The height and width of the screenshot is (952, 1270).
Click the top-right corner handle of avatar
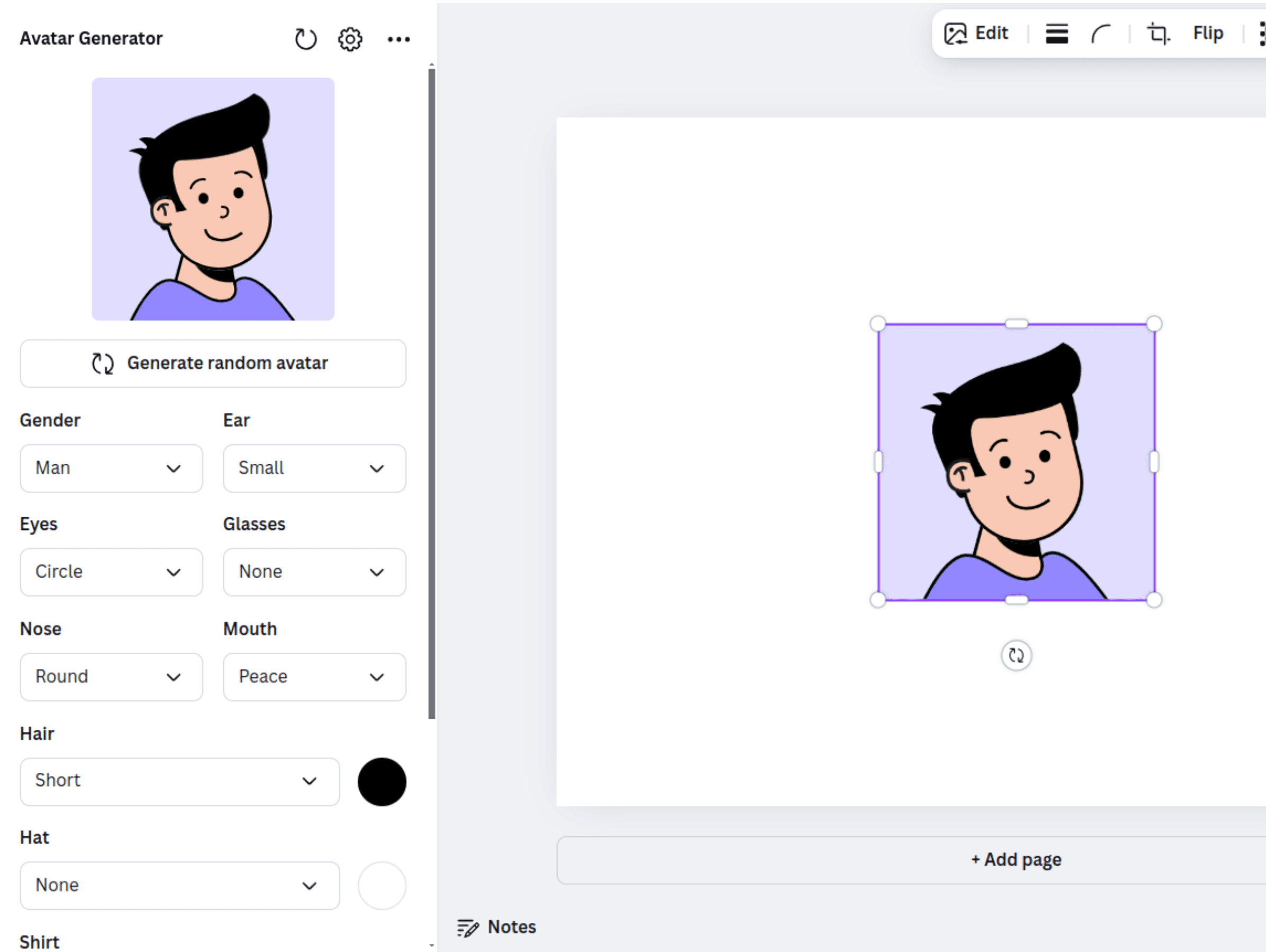(1154, 324)
